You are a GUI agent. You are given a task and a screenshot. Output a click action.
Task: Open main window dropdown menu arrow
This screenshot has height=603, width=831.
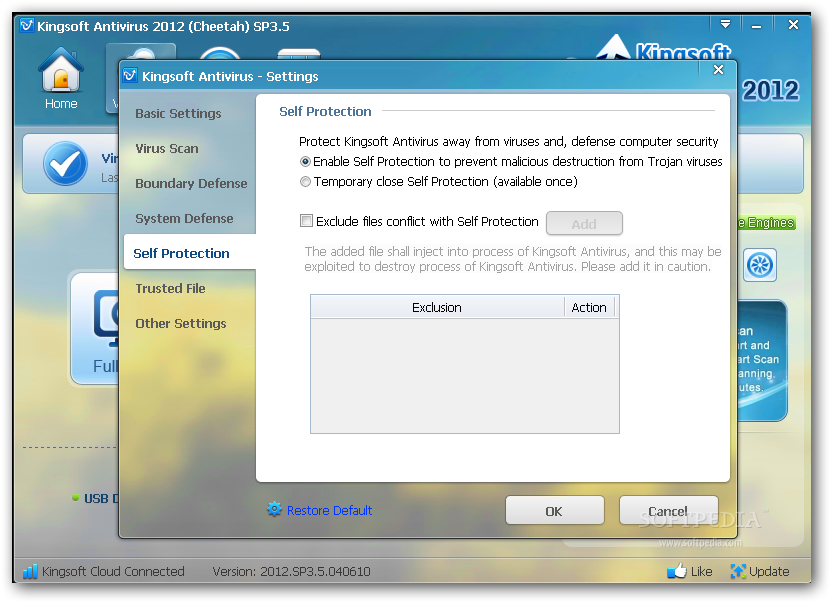726,24
